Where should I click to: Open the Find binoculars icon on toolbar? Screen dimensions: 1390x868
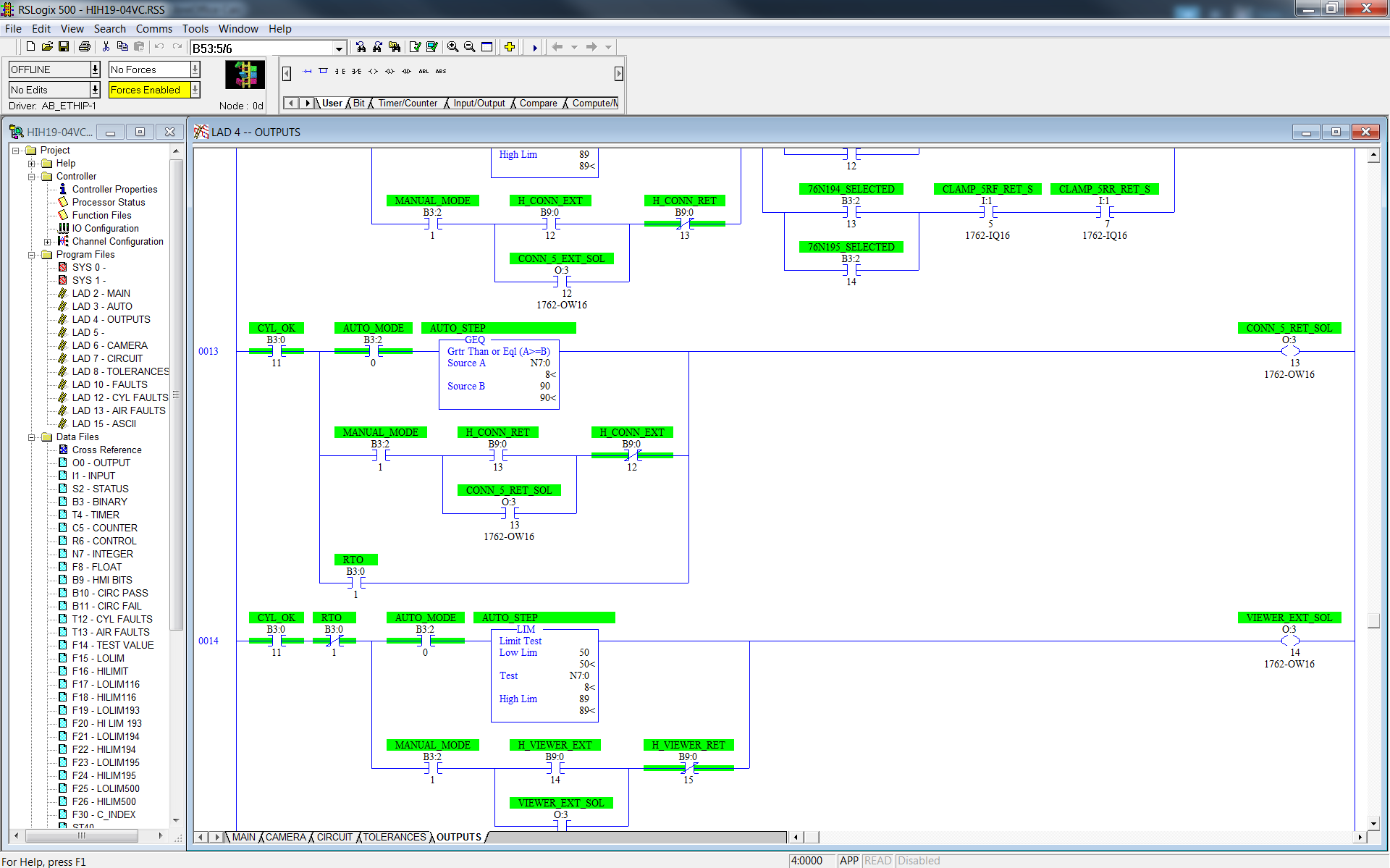361,47
